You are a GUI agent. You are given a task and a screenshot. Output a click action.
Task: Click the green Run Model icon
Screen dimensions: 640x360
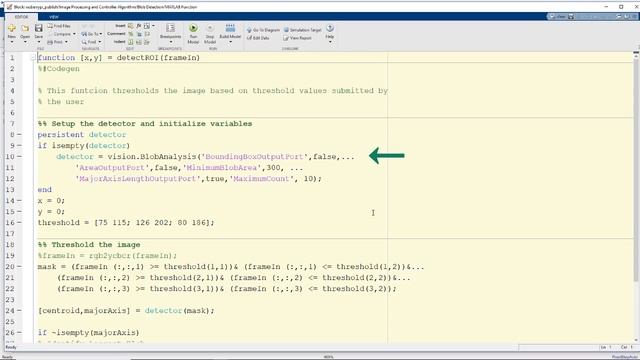(x=193, y=27)
